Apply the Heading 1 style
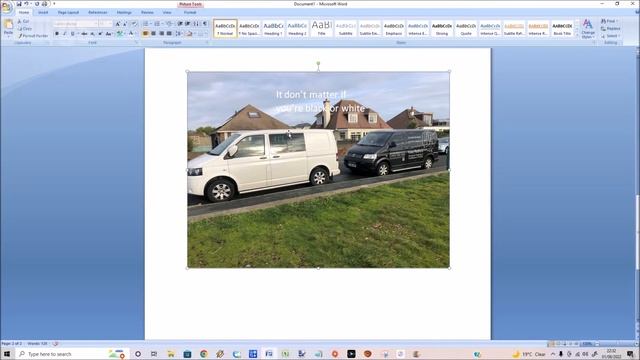Viewport: 640px width, 360px height. point(273,29)
